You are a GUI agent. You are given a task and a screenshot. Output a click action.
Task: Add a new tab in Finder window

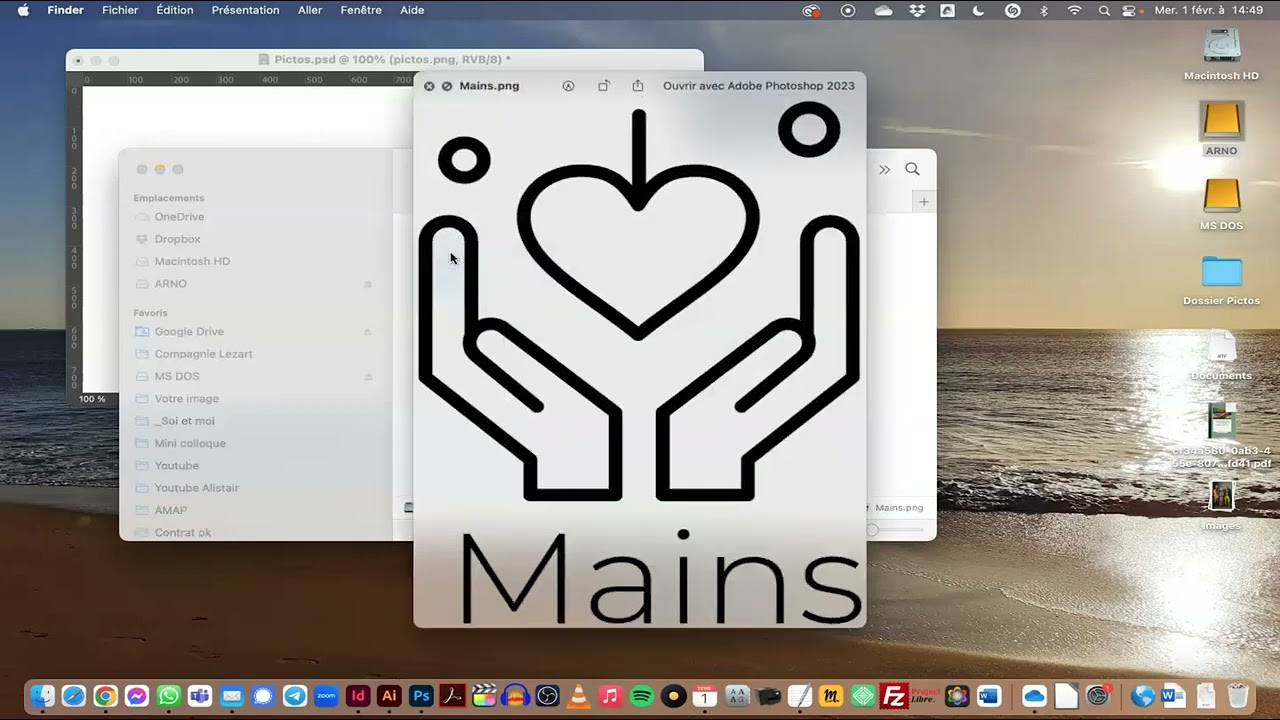tap(924, 202)
